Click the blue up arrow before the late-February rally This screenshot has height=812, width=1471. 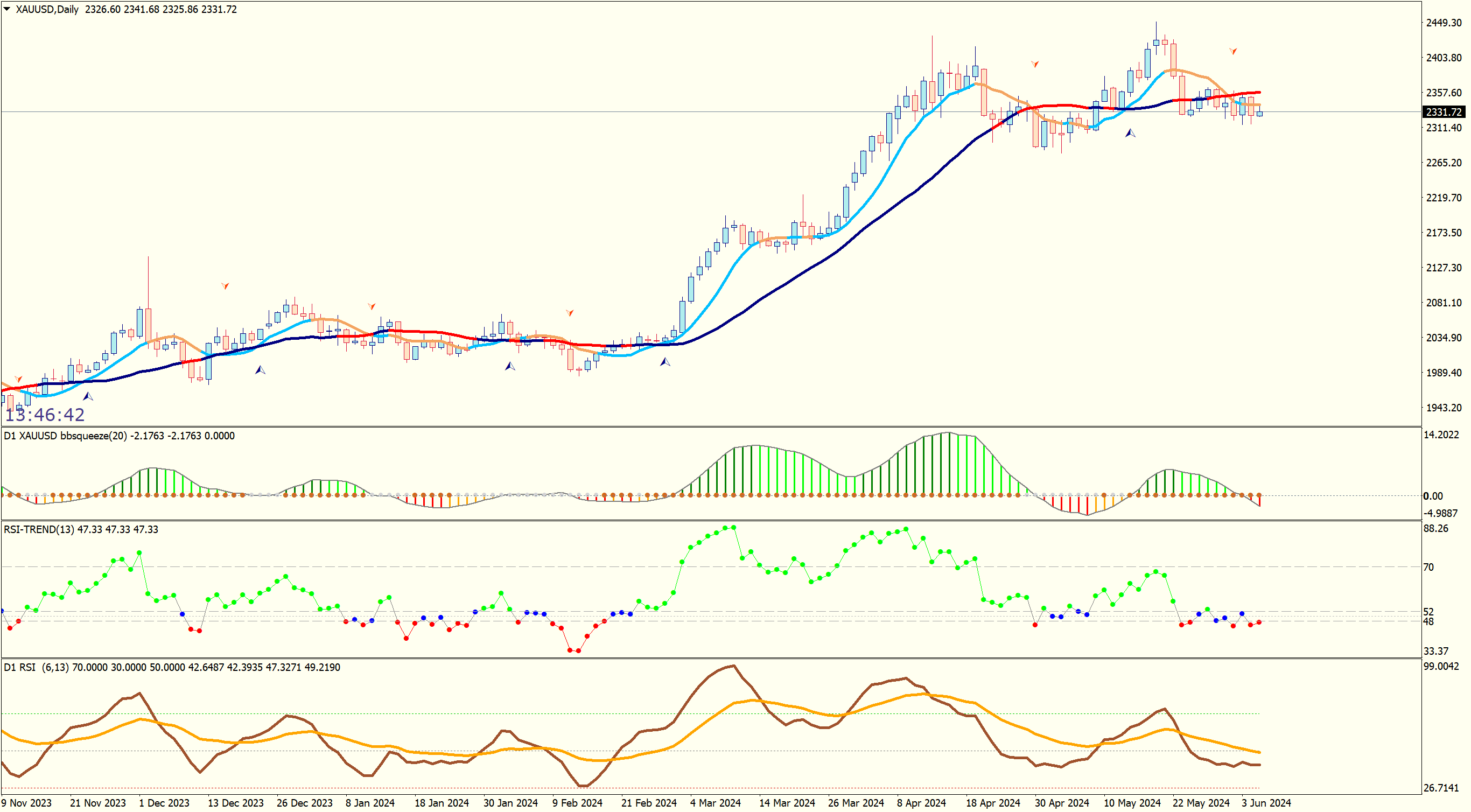[x=664, y=362]
